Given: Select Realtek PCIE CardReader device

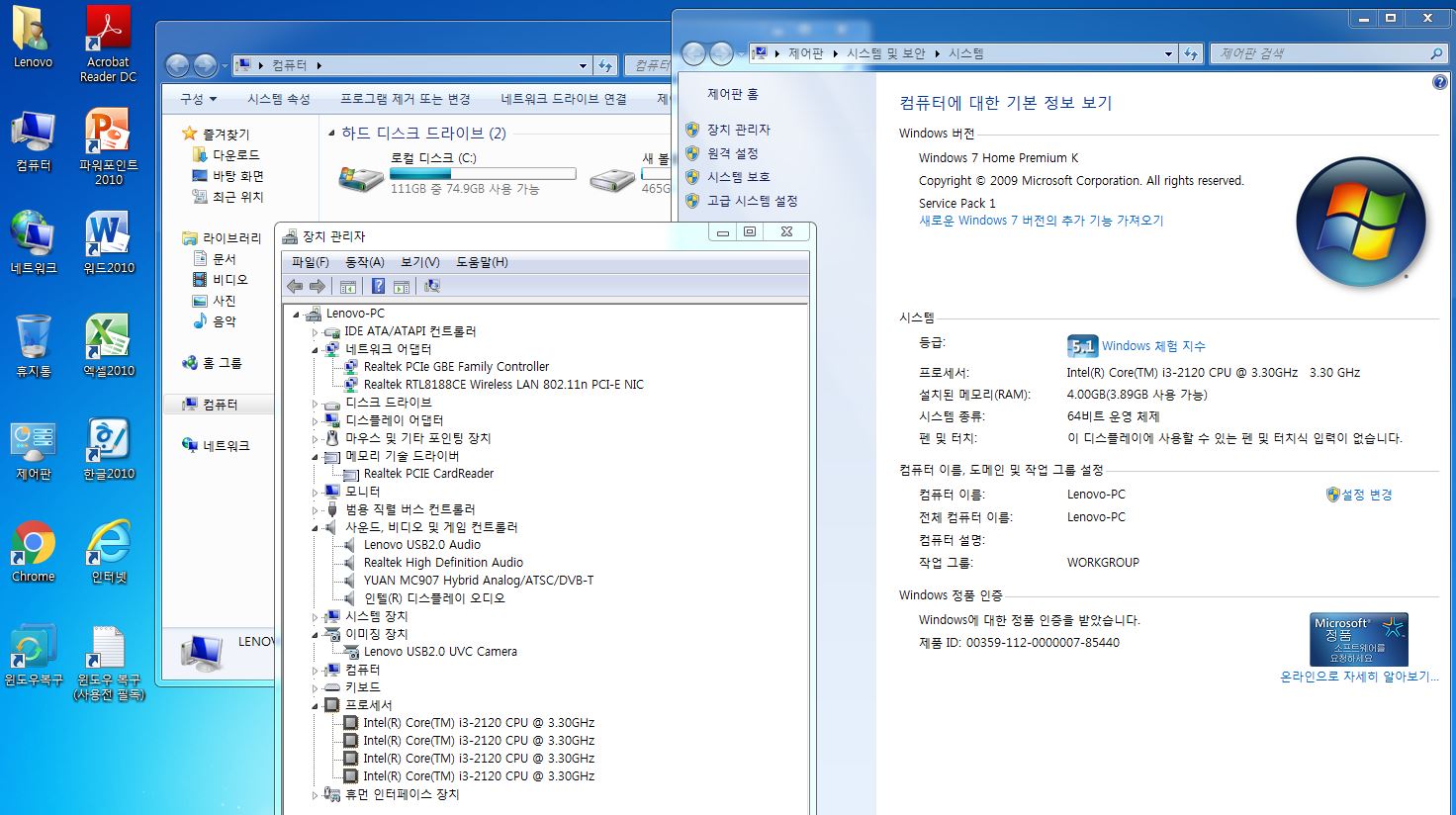Looking at the screenshot, I should [428, 474].
